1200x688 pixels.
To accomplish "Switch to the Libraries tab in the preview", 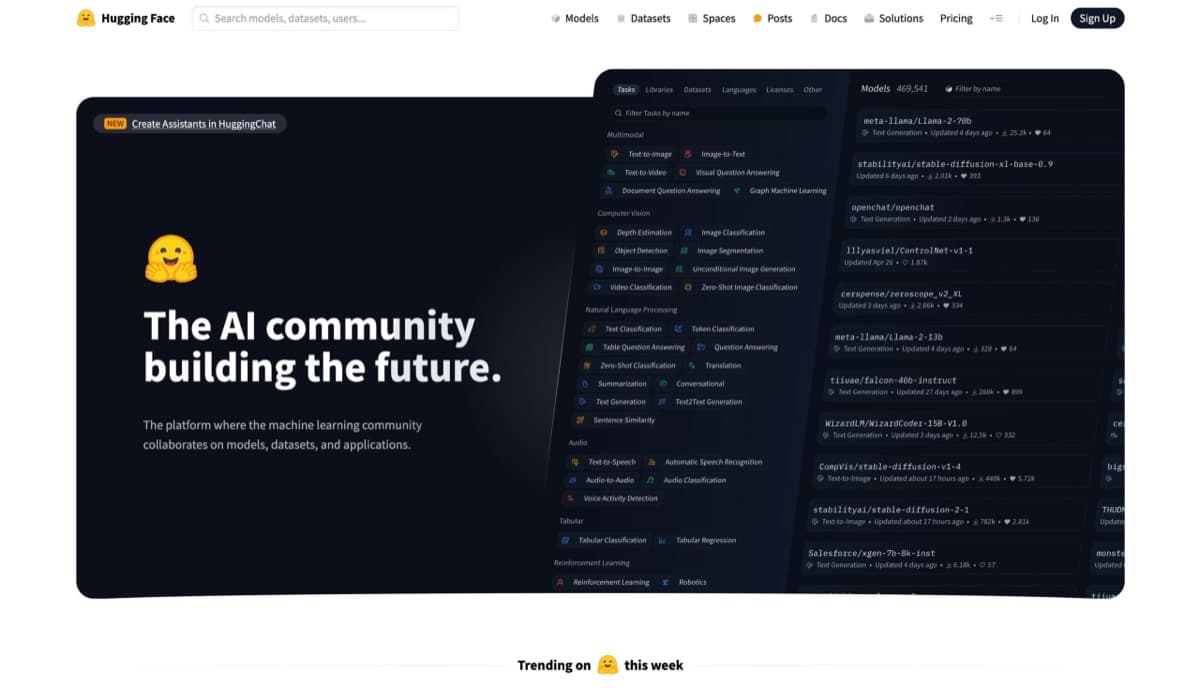I will pos(659,90).
